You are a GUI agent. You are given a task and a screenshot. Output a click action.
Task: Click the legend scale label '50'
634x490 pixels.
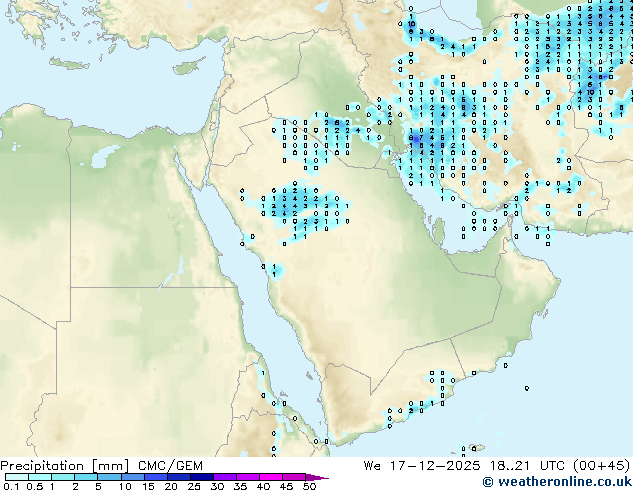pos(309,486)
